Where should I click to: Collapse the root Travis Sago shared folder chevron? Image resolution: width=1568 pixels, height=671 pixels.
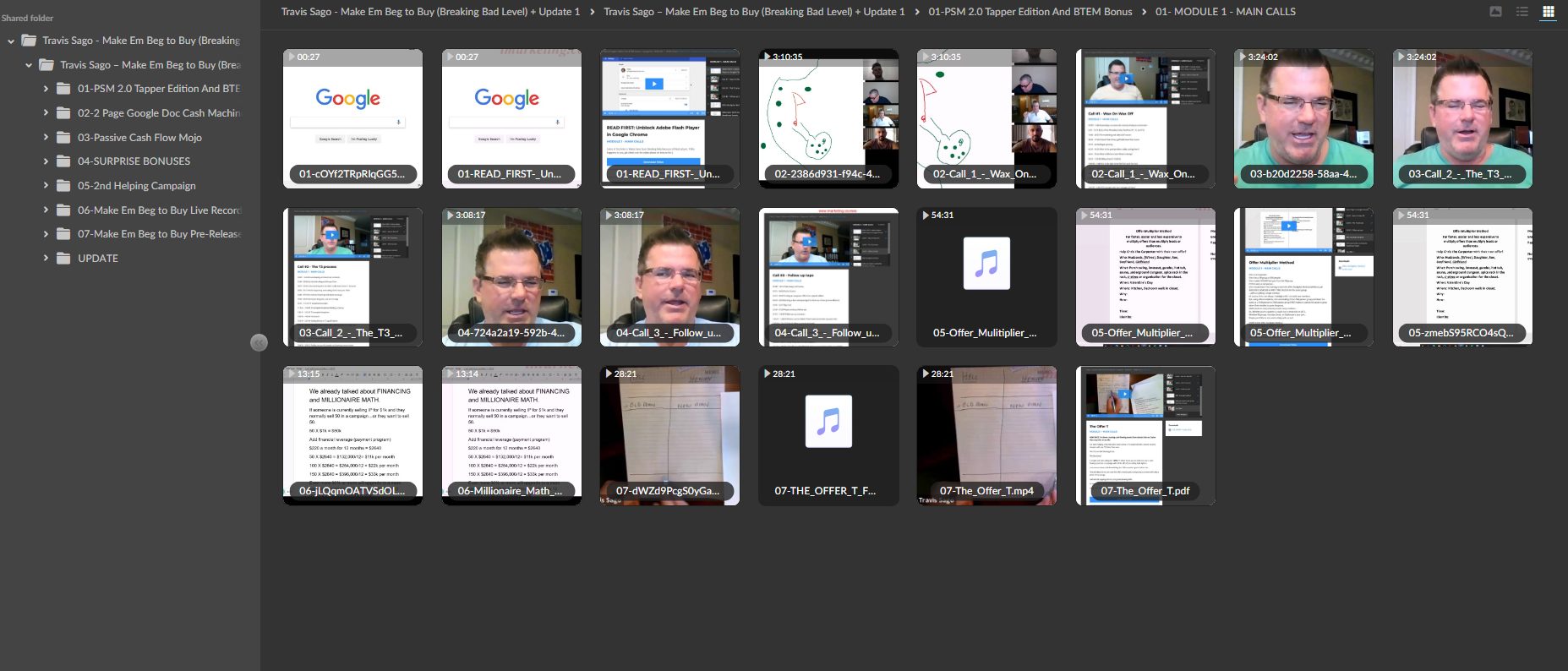click(x=11, y=41)
